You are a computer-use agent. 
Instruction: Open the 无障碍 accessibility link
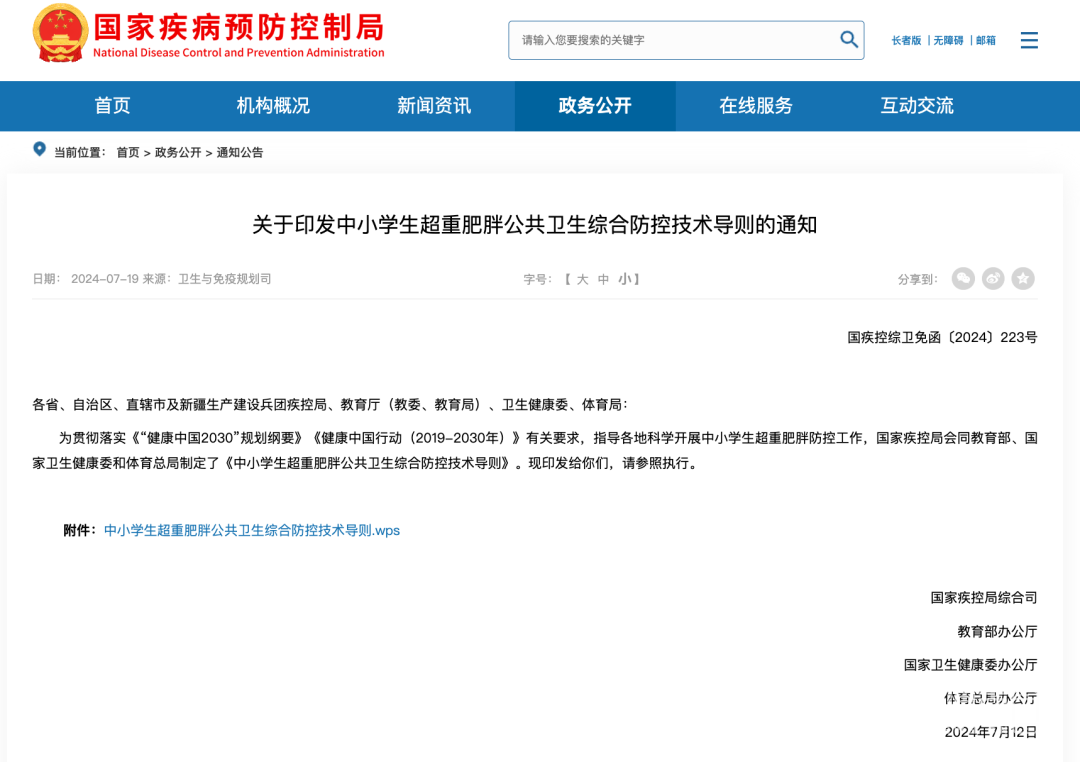coord(948,41)
